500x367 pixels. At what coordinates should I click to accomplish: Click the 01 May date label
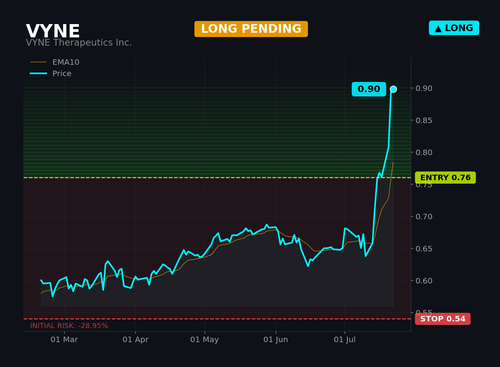tap(204, 340)
